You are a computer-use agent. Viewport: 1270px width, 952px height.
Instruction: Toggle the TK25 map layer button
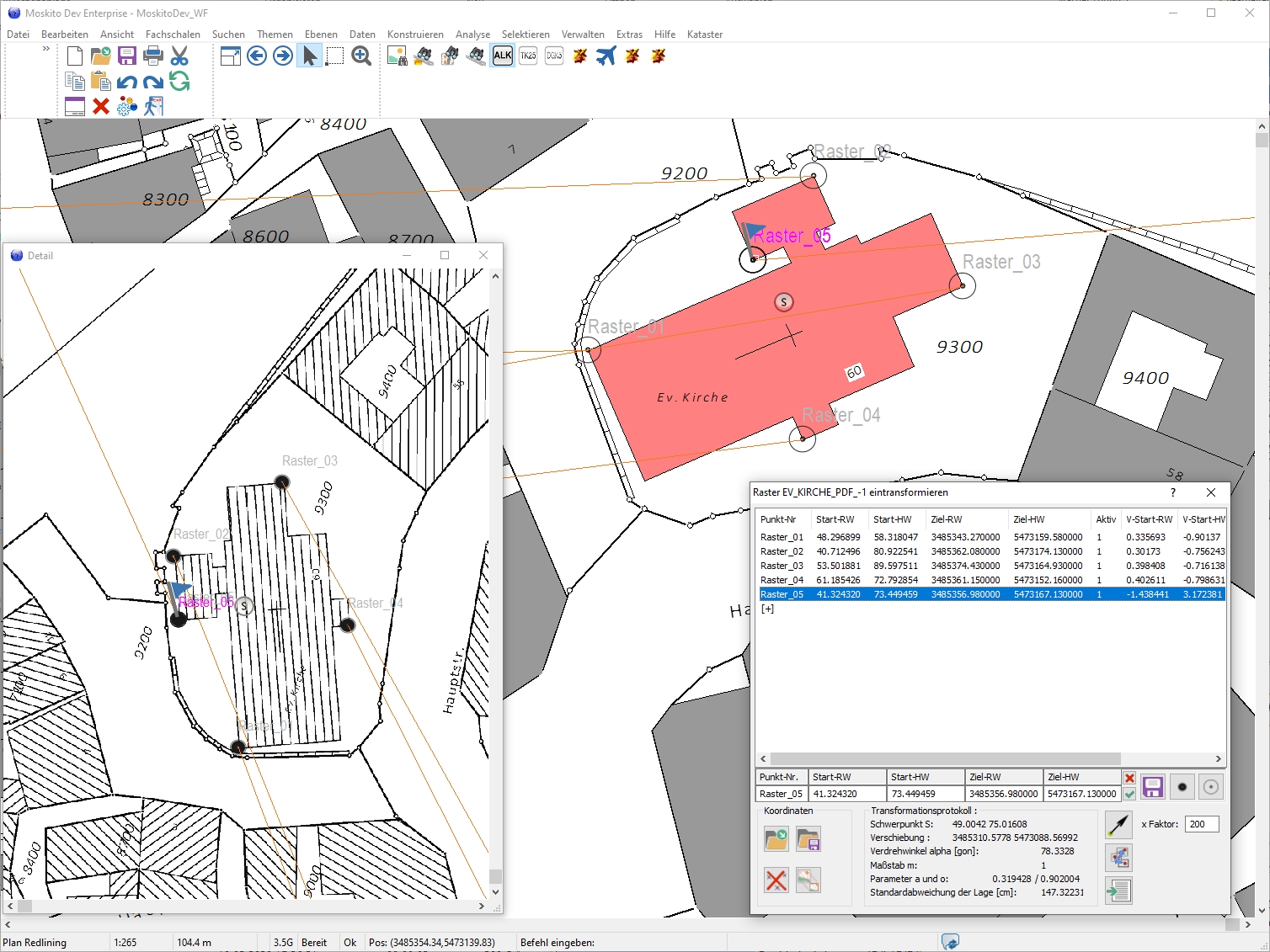tap(528, 56)
